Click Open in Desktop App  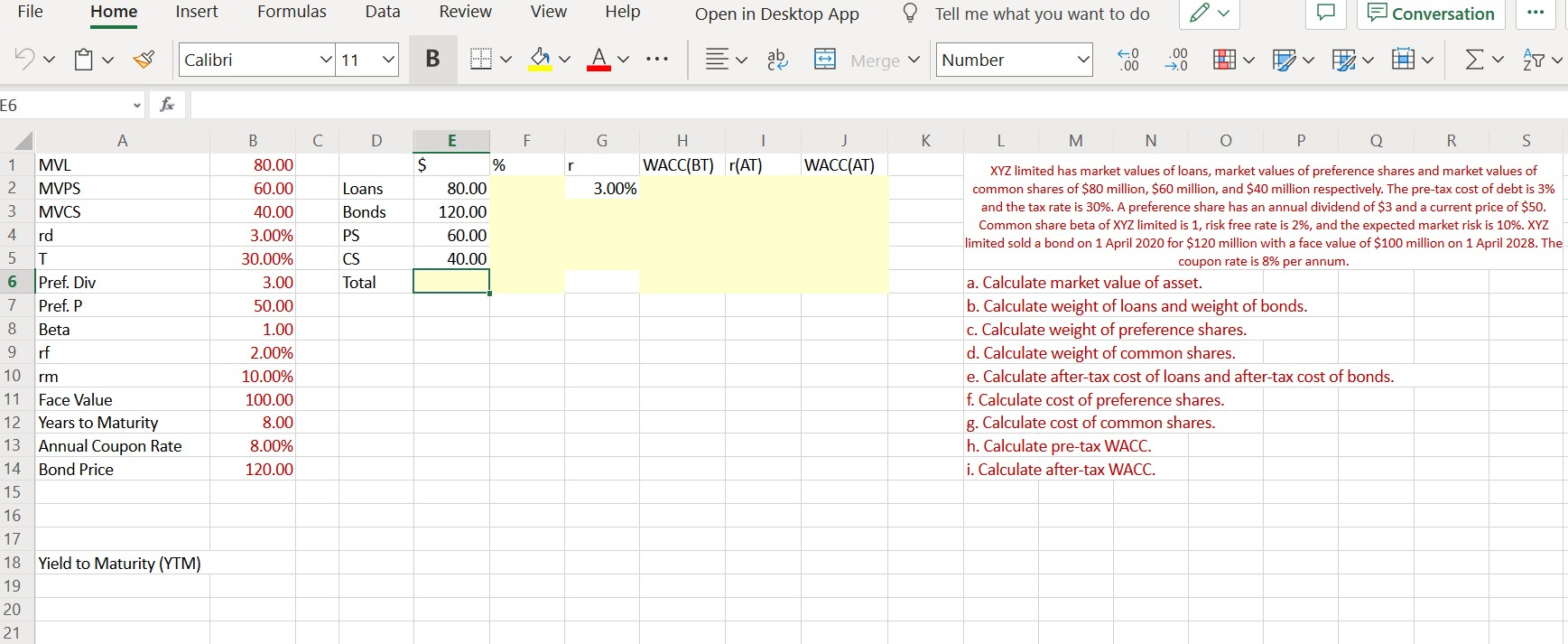[x=776, y=14]
